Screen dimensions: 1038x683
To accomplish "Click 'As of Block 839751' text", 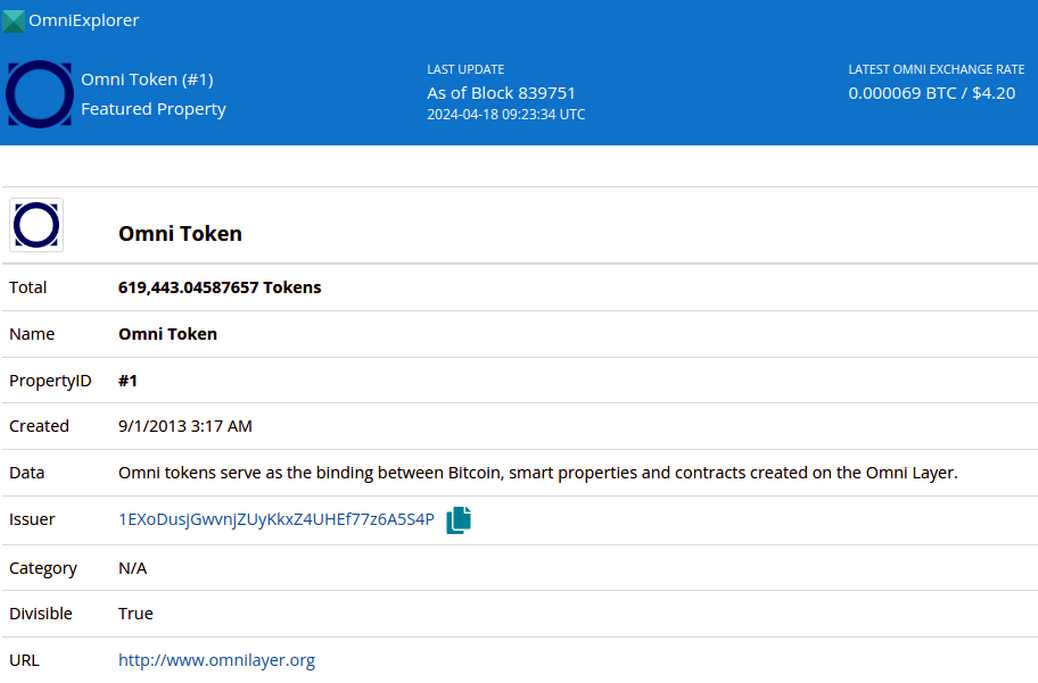I will pyautogui.click(x=501, y=93).
